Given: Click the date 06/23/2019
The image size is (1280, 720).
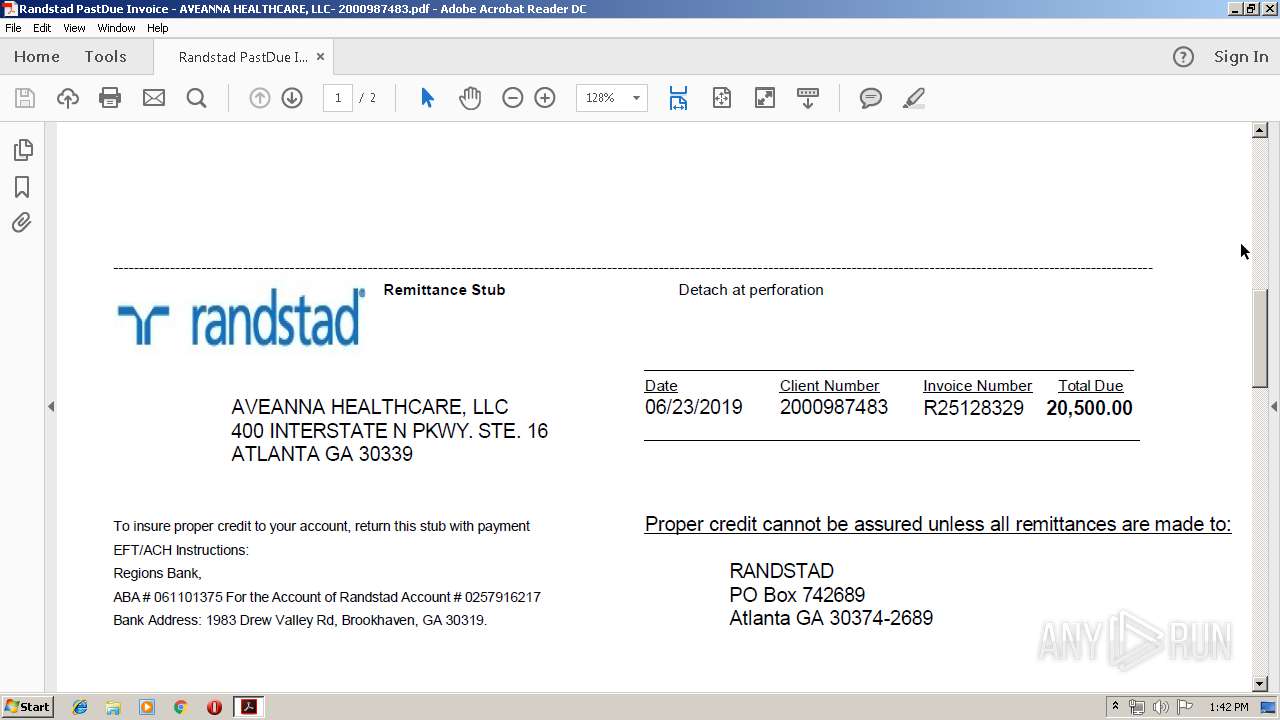Looking at the screenshot, I should [x=694, y=408].
